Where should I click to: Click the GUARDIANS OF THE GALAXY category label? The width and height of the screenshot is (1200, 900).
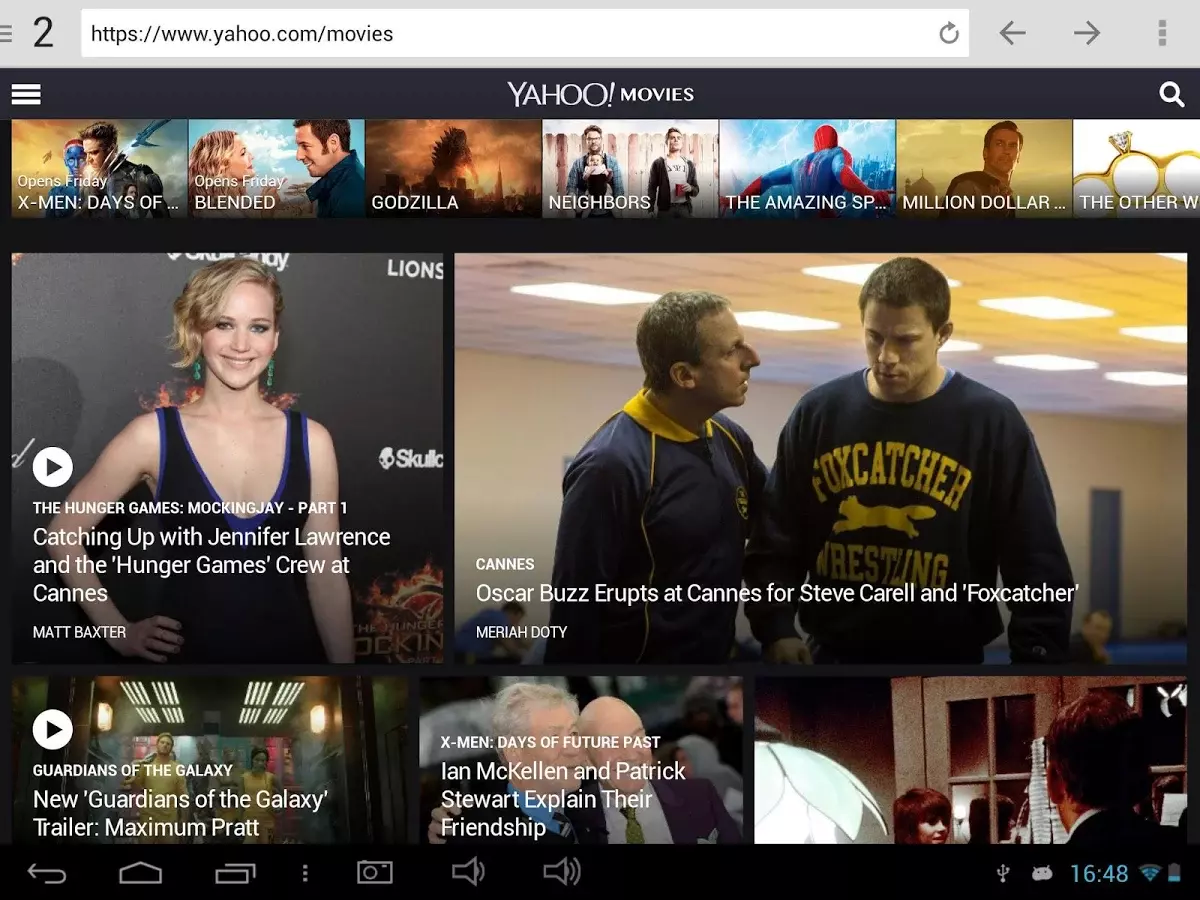pyautogui.click(x=132, y=771)
